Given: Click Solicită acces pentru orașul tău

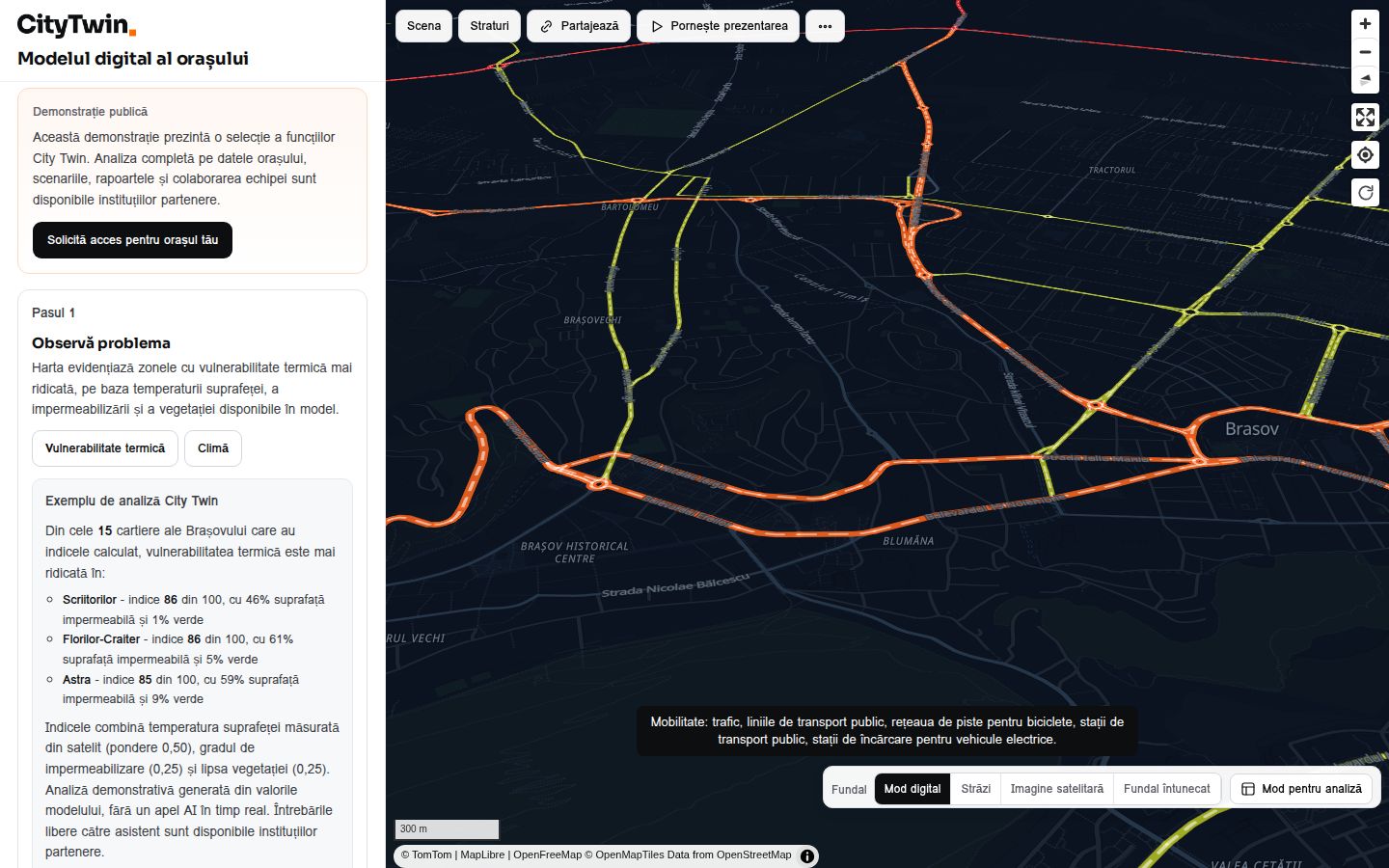Looking at the screenshot, I should tap(132, 240).
